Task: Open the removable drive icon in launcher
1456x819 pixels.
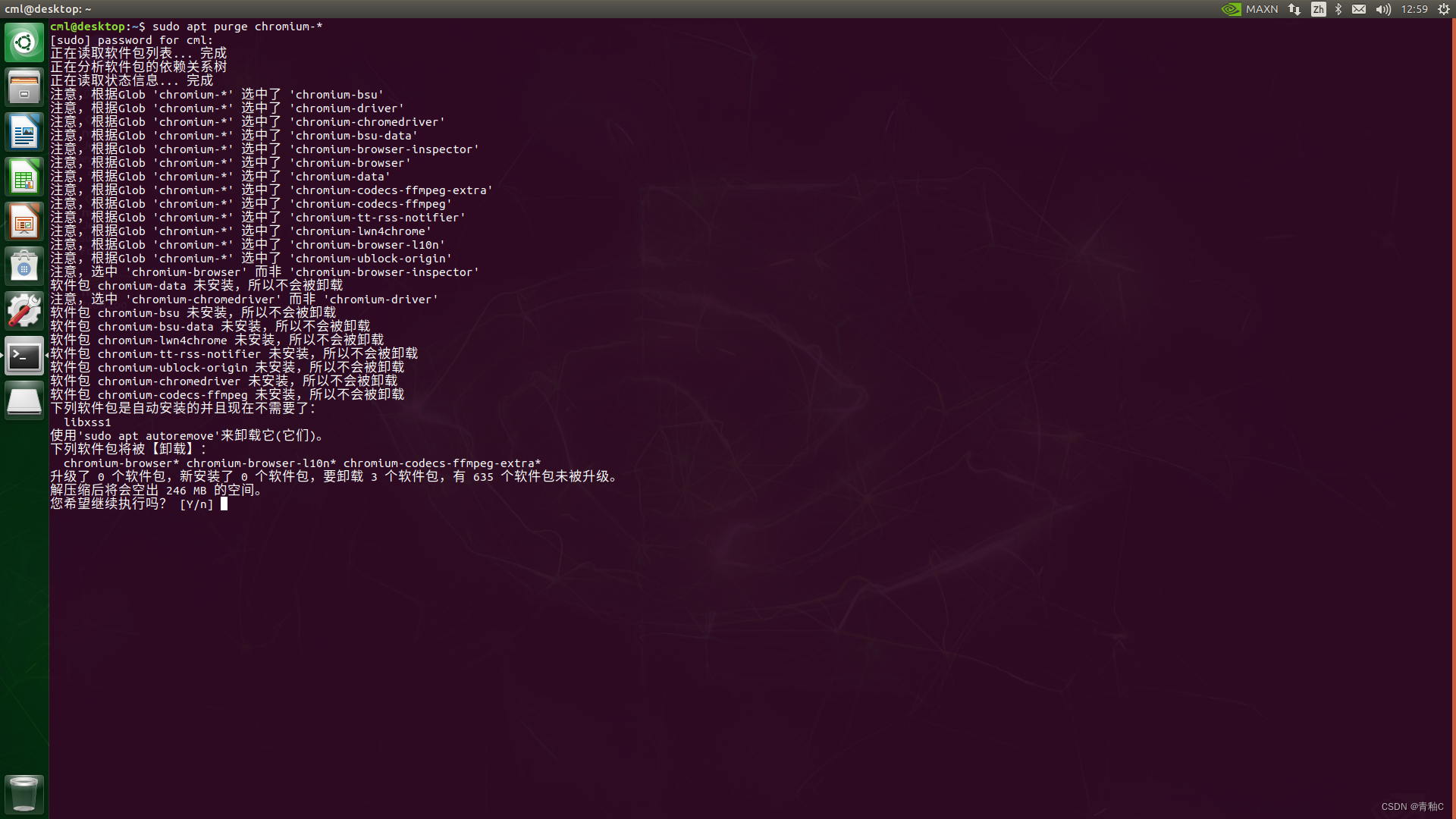Action: point(24,400)
